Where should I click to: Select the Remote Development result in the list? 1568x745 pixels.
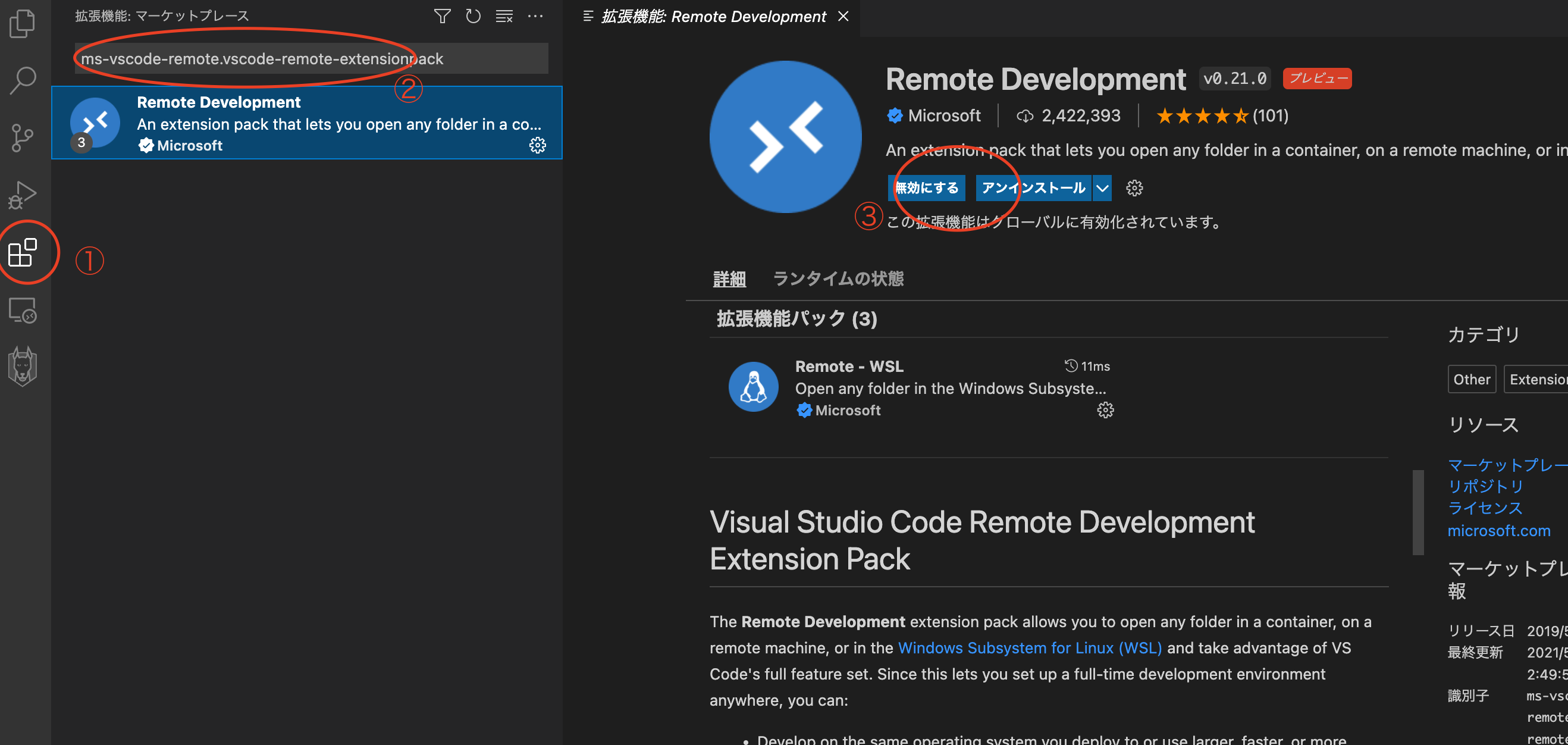tap(307, 123)
